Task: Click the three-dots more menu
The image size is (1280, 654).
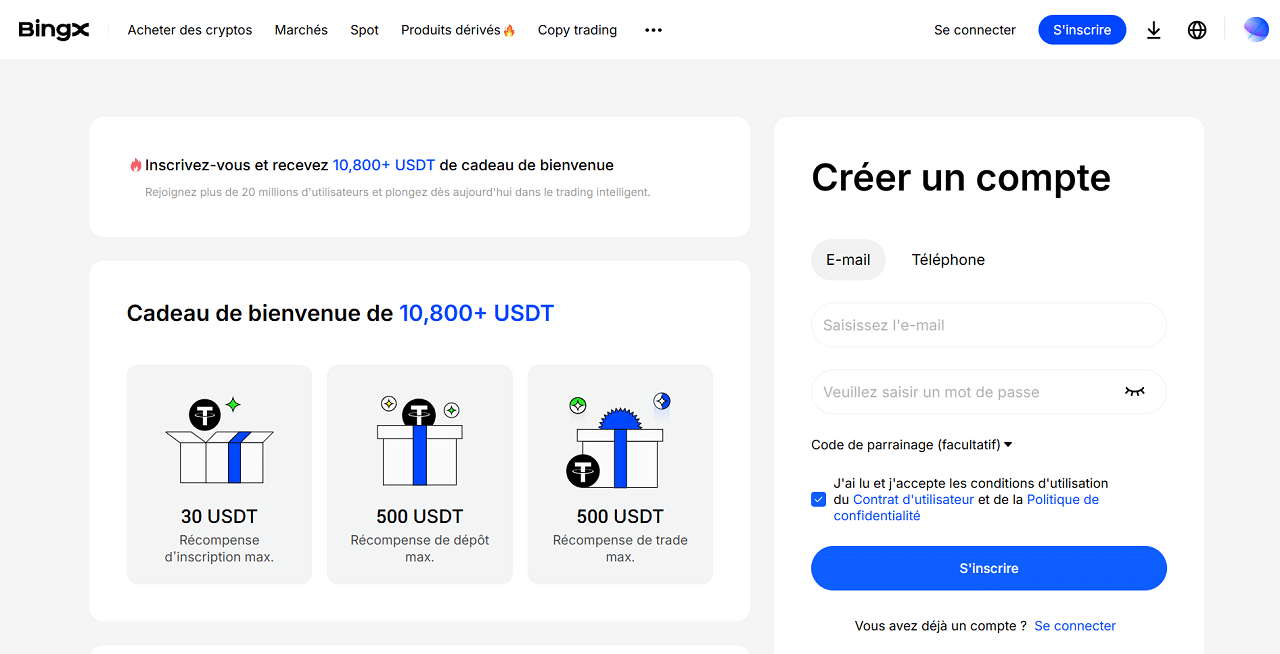Action: click(653, 30)
